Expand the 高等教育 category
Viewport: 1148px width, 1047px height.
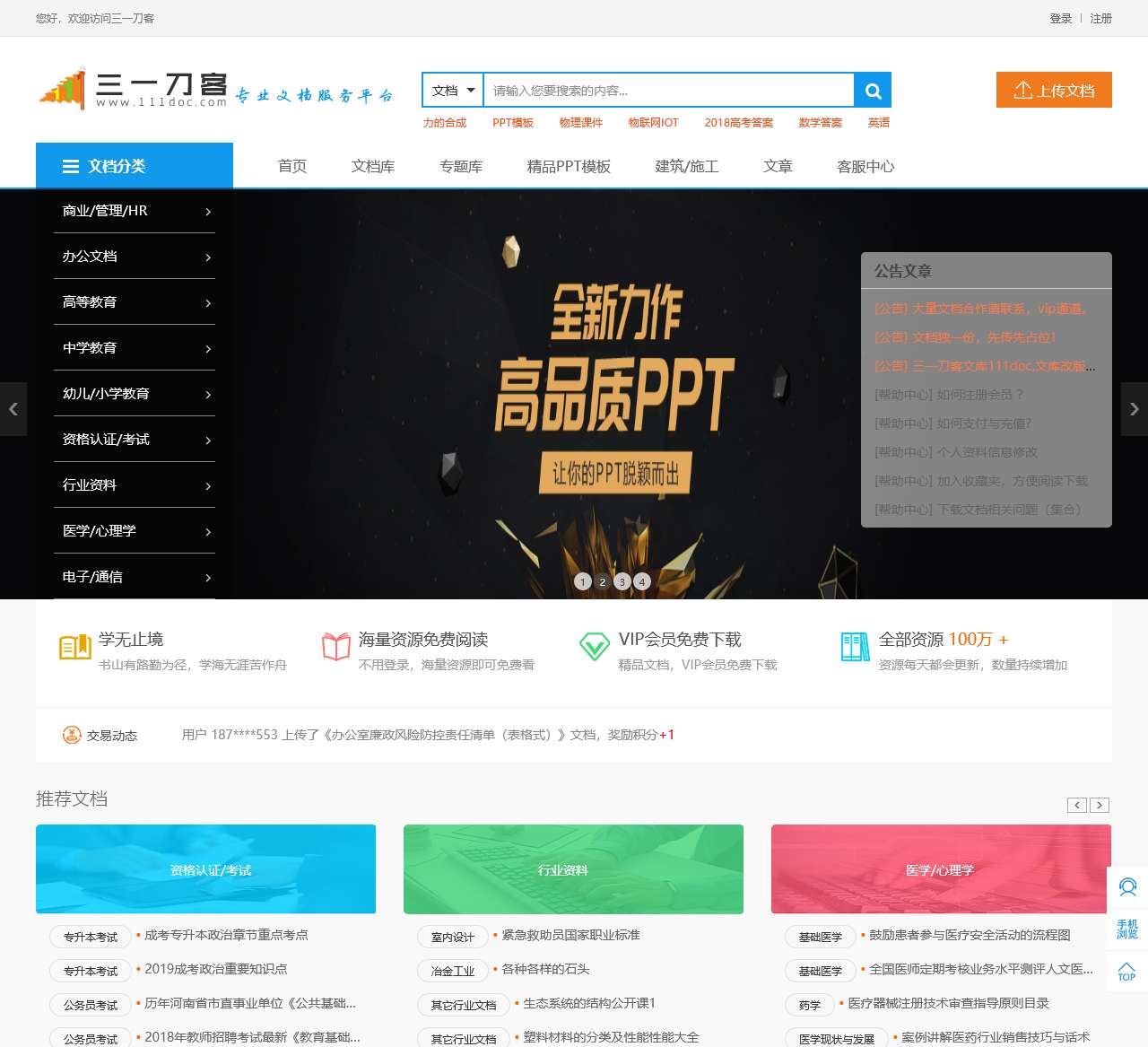coord(135,302)
